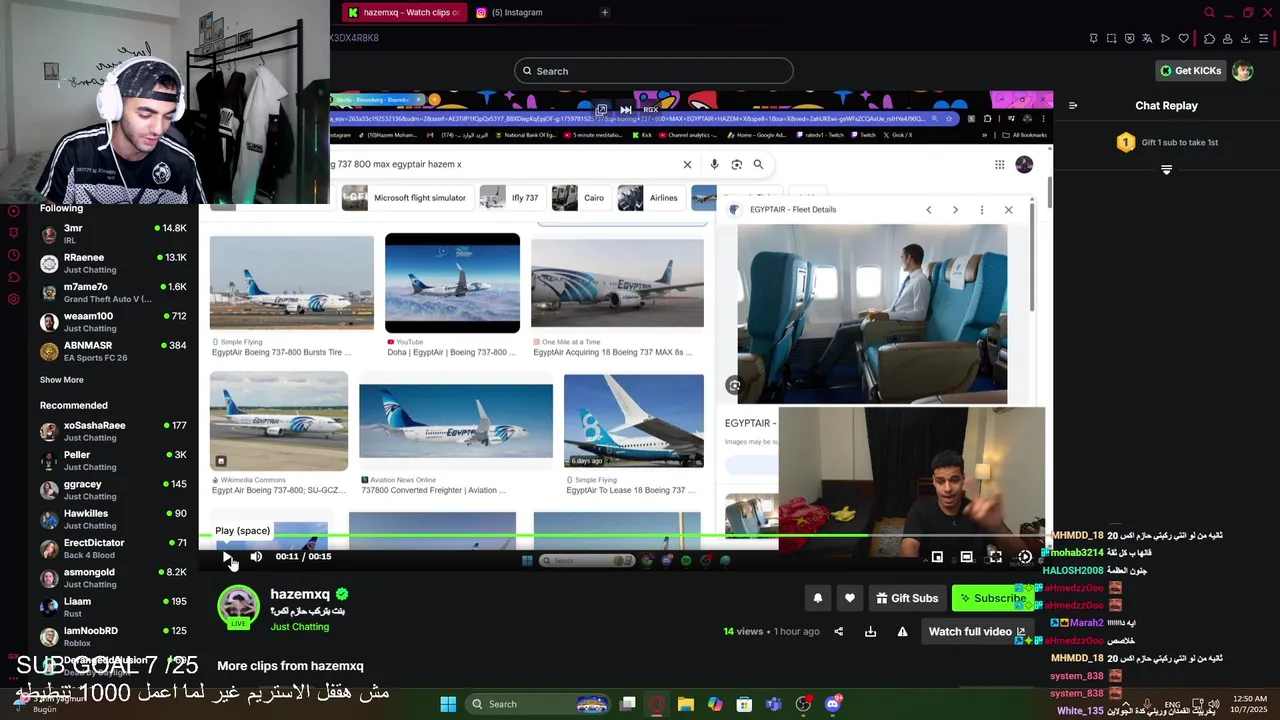The width and height of the screenshot is (1280, 720).
Task: Open the Opera GX taskbar icon
Action: [656, 704]
